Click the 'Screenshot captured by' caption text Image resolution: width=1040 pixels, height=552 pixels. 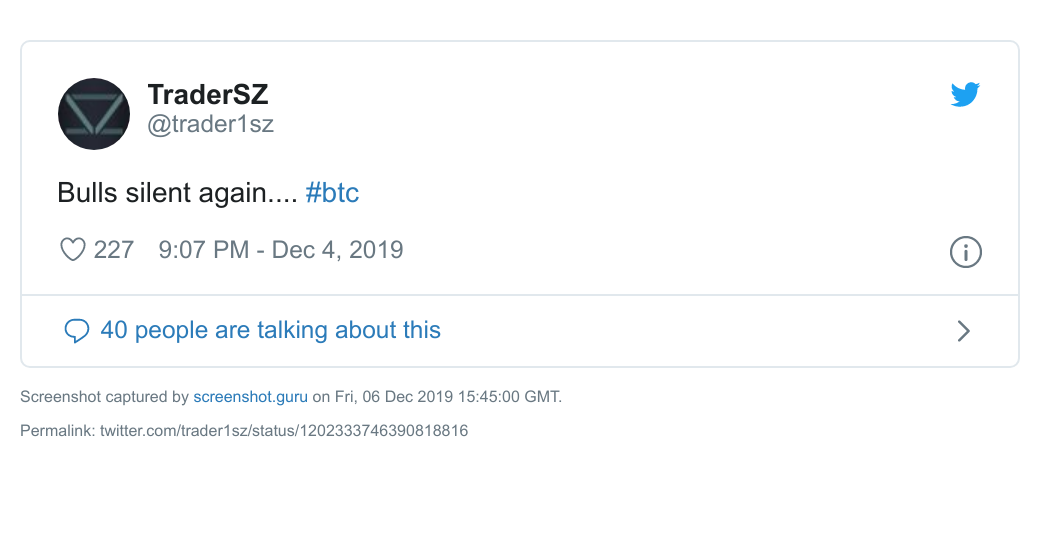(x=105, y=397)
